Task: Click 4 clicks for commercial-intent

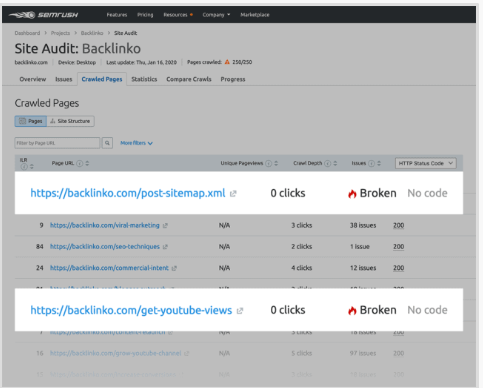Action: coord(302,268)
